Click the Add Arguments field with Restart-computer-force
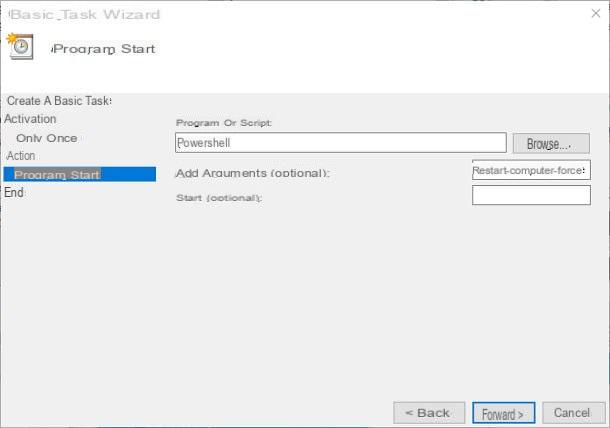The height and width of the screenshot is (428, 610). click(531, 170)
